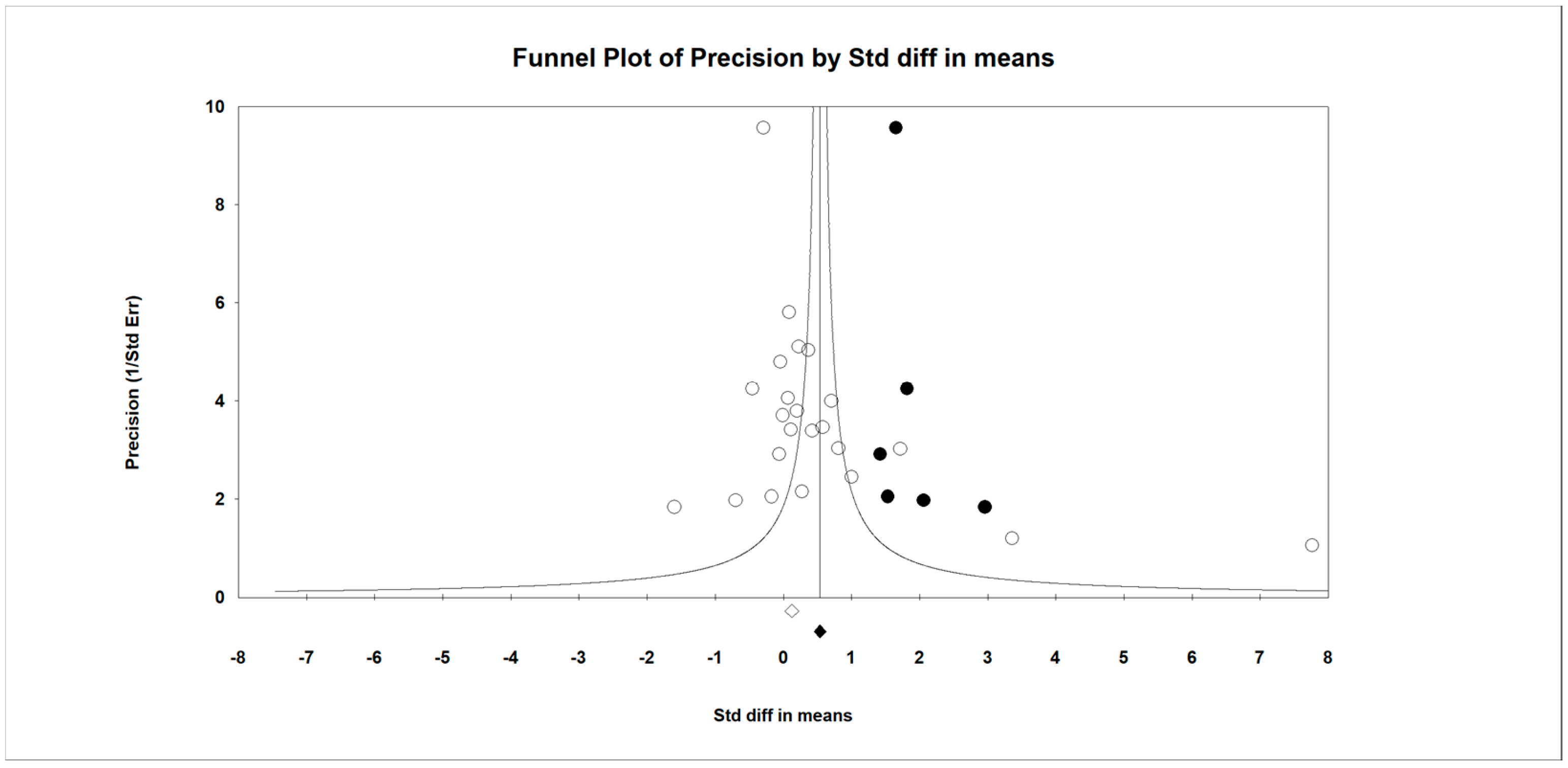Click the x-axis tick label -4
This screenshot has height=768, width=1568.
510,658
